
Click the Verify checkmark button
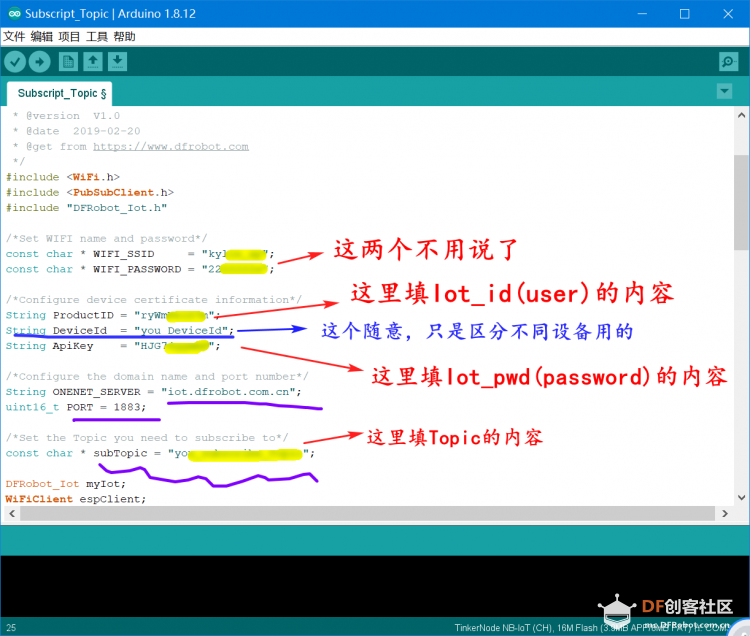tap(15, 62)
